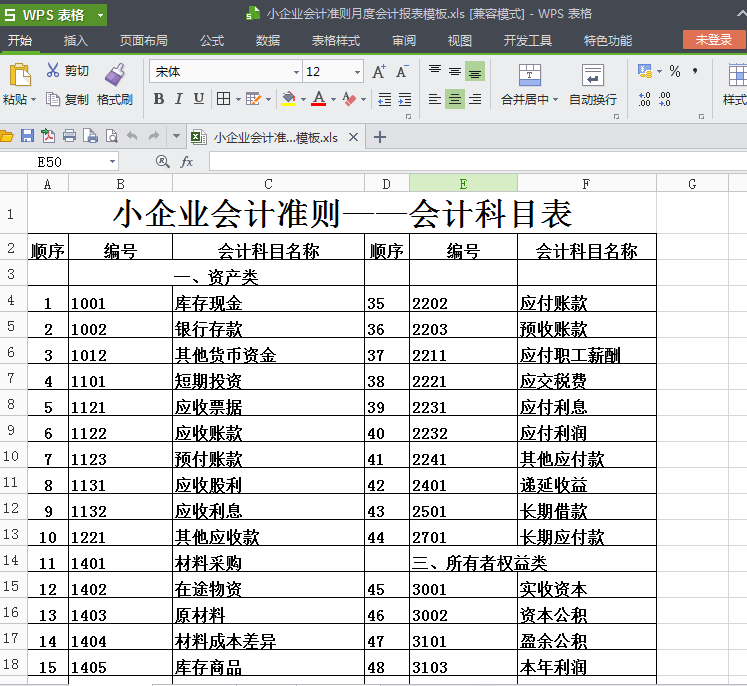Image resolution: width=747 pixels, height=686 pixels.
Task: Increase decimal places icon
Action: point(645,100)
